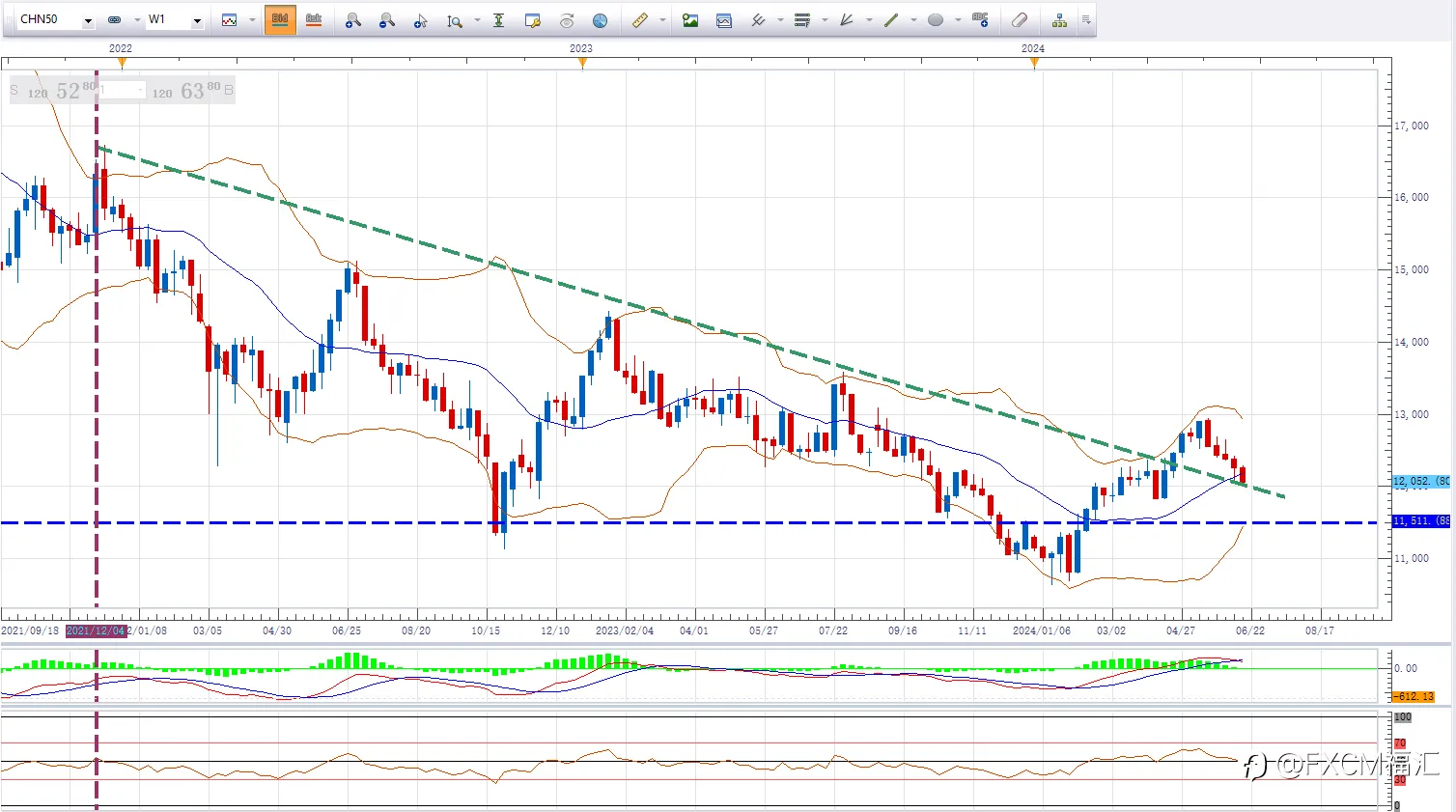The width and height of the screenshot is (1456, 812).
Task: Click the blue pie chart icon
Action: click(x=600, y=20)
